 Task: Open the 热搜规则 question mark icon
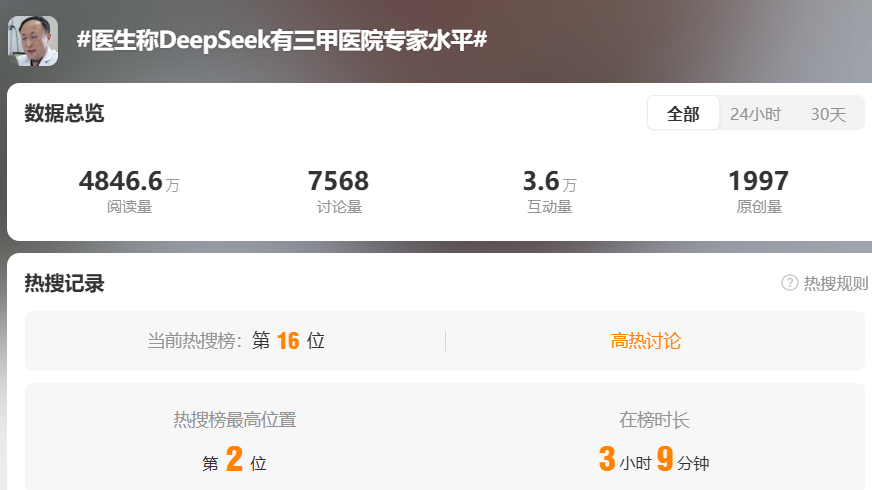(x=790, y=283)
